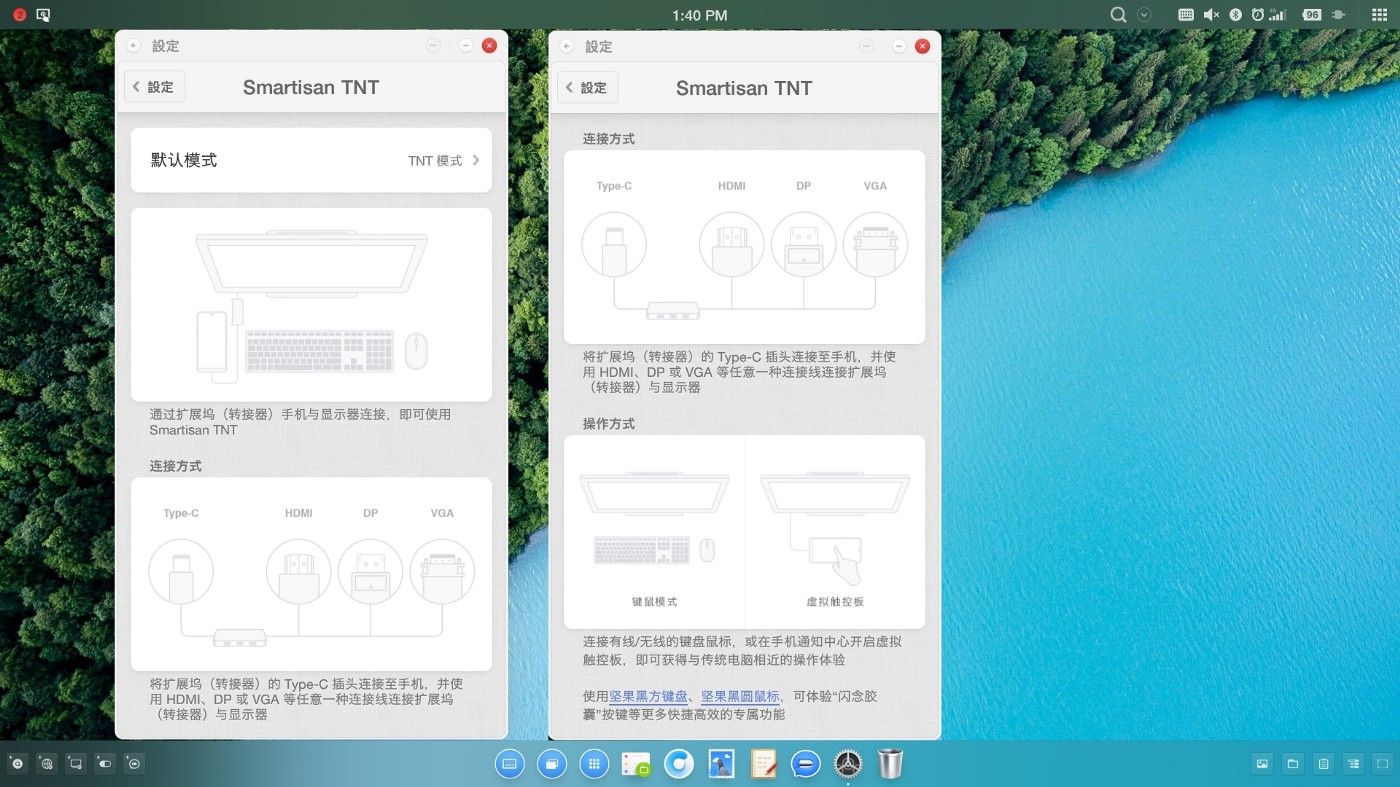Click the Bluetooth status icon
The width and height of the screenshot is (1400, 787).
click(x=1235, y=15)
